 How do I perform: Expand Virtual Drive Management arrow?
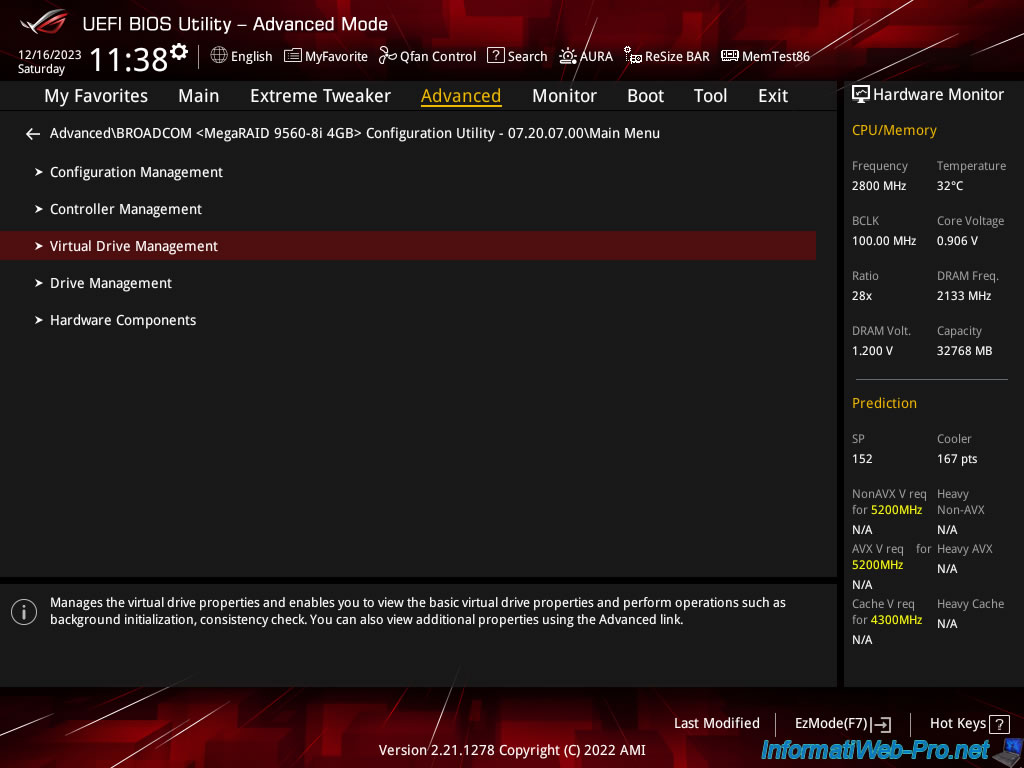click(x=39, y=246)
